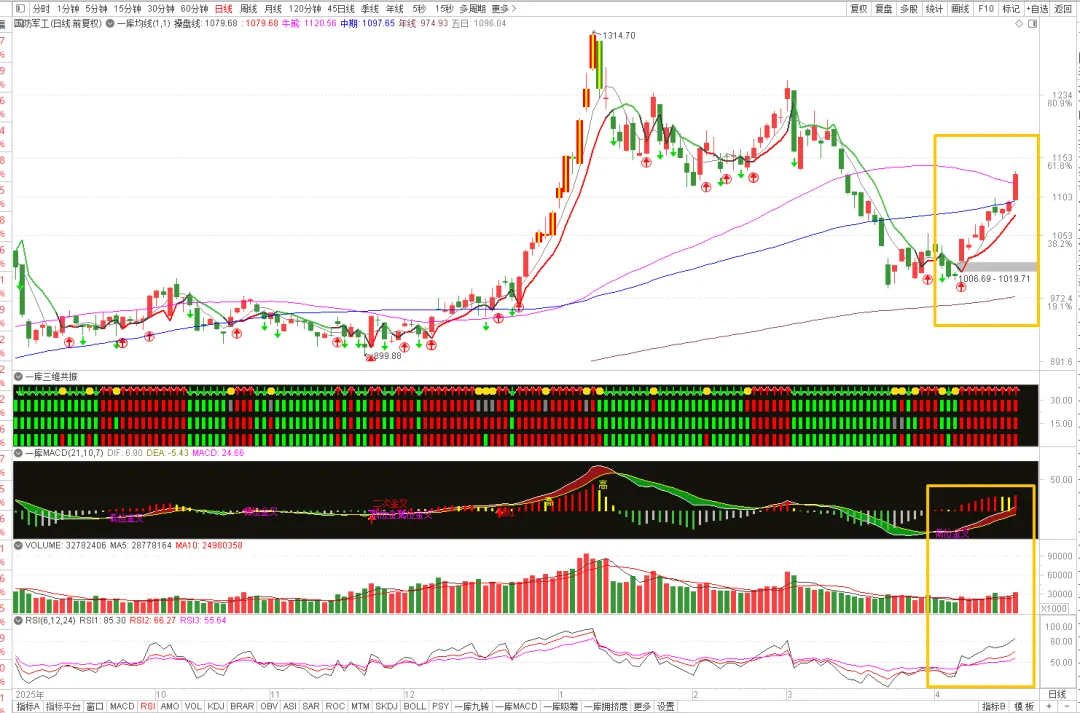This screenshot has width=1080, height=713.
Task: Click the 标记 mark button
Action: (1010, 8)
